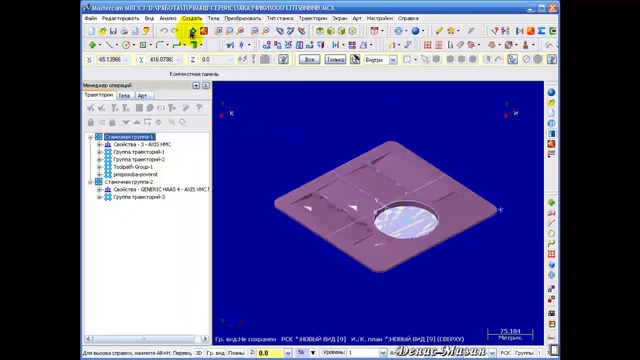Click the move insert arrow down icon
The height and width of the screenshot is (360, 640).
(x=126, y=122)
